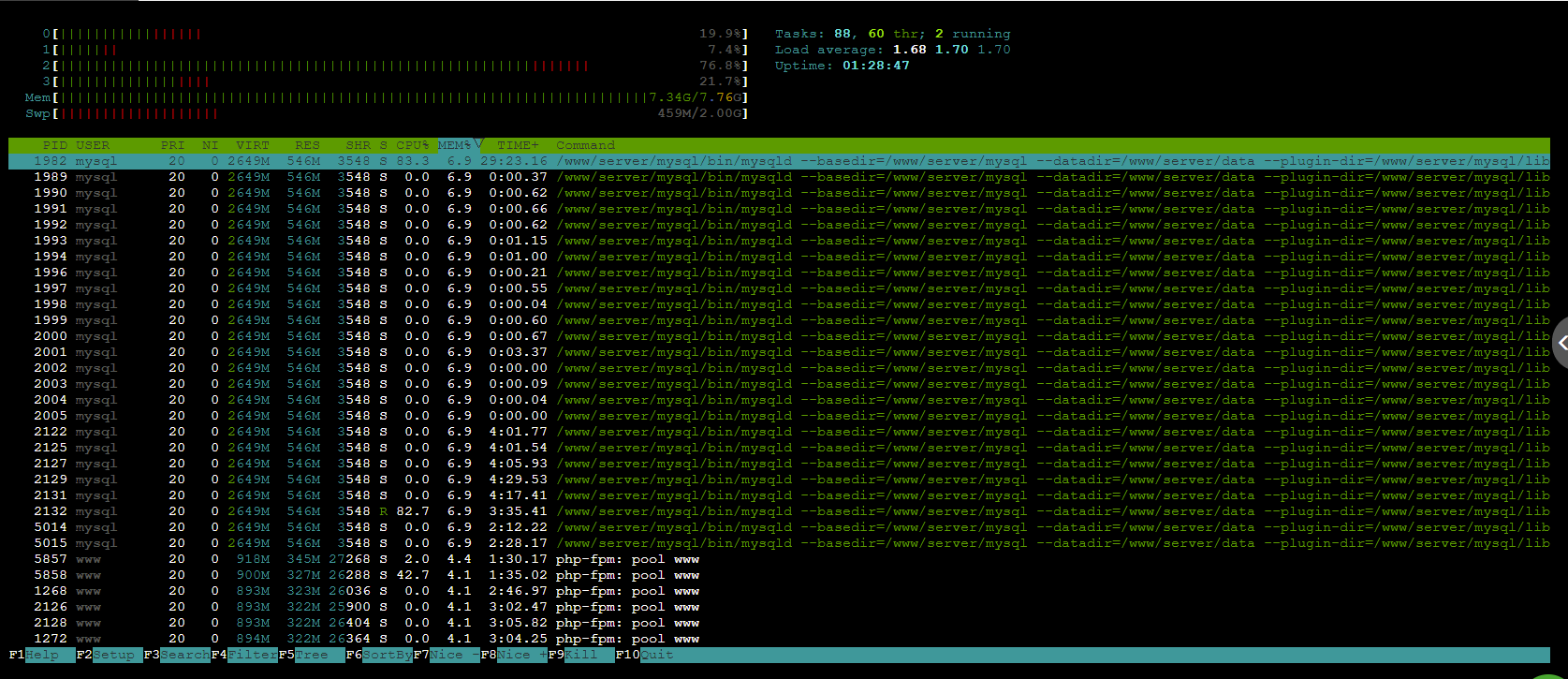The height and width of the screenshot is (679, 1568).
Task: Click the CPU 0 usage meter bar
Action: click(x=399, y=34)
